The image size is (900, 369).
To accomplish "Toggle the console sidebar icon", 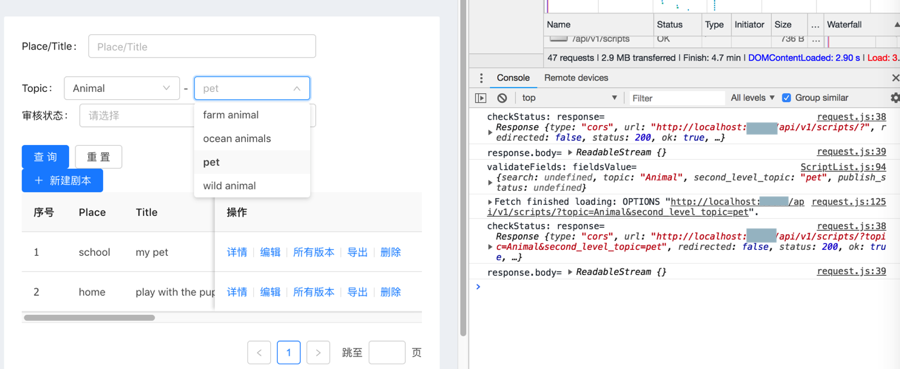I will pyautogui.click(x=481, y=98).
